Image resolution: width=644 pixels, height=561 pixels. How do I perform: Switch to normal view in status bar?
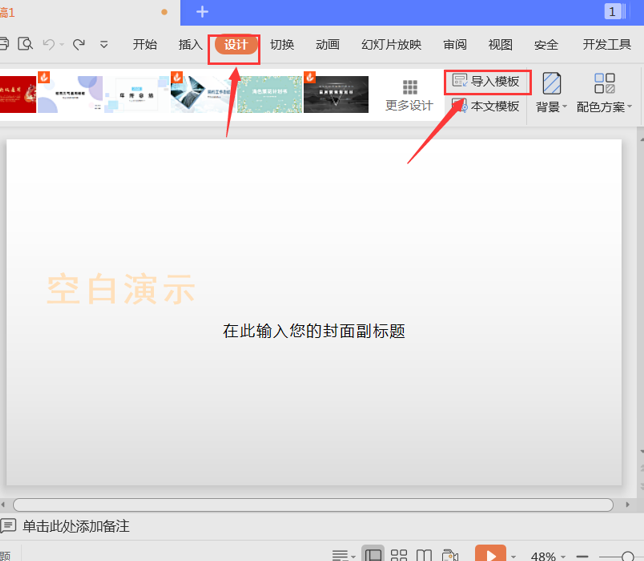click(x=373, y=554)
